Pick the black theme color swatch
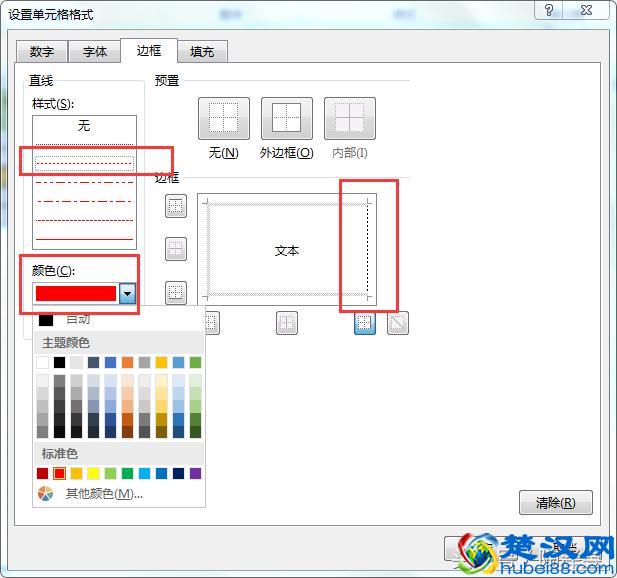The width and height of the screenshot is (617, 578). 59,362
